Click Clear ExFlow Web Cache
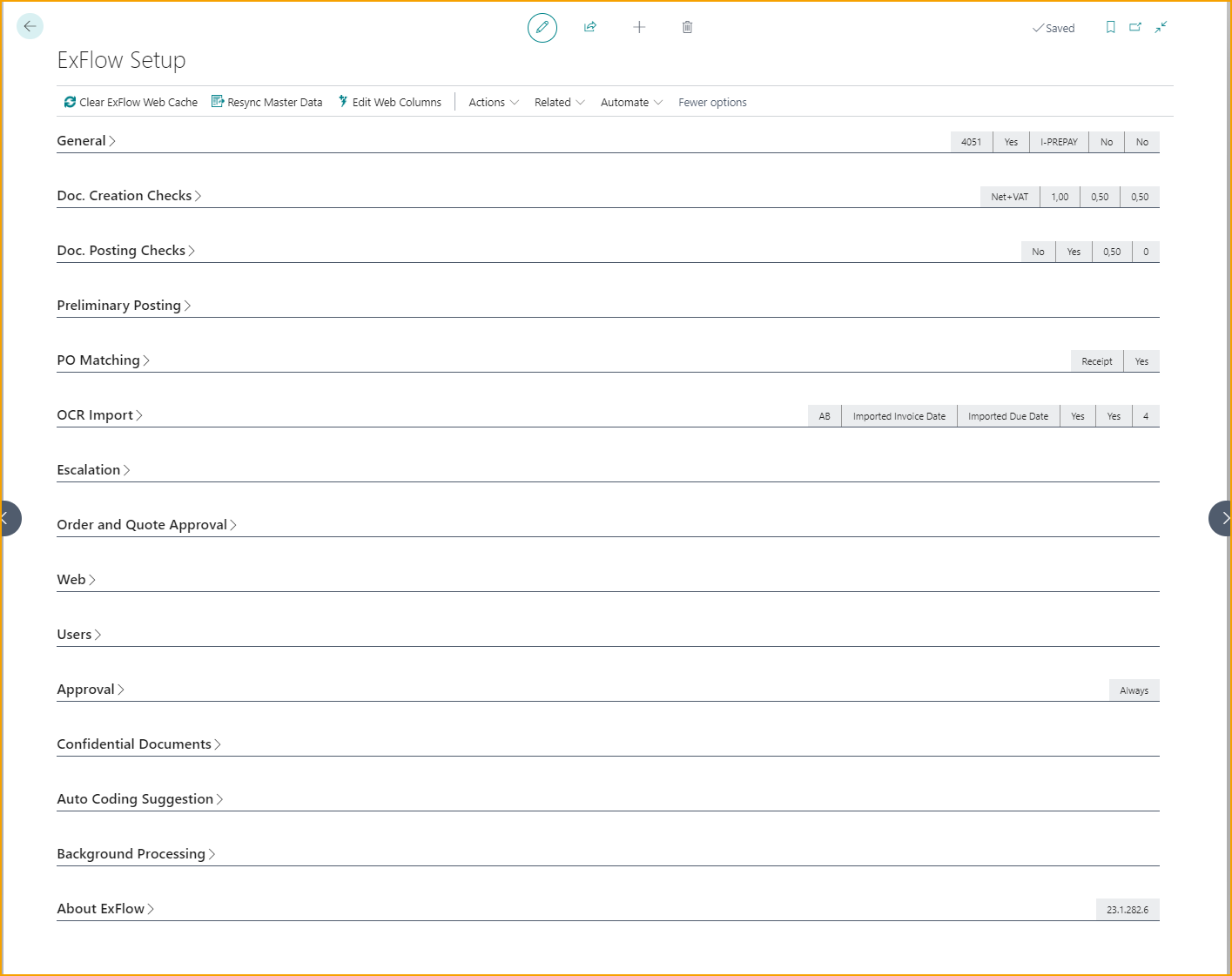1232x976 pixels. (x=131, y=102)
